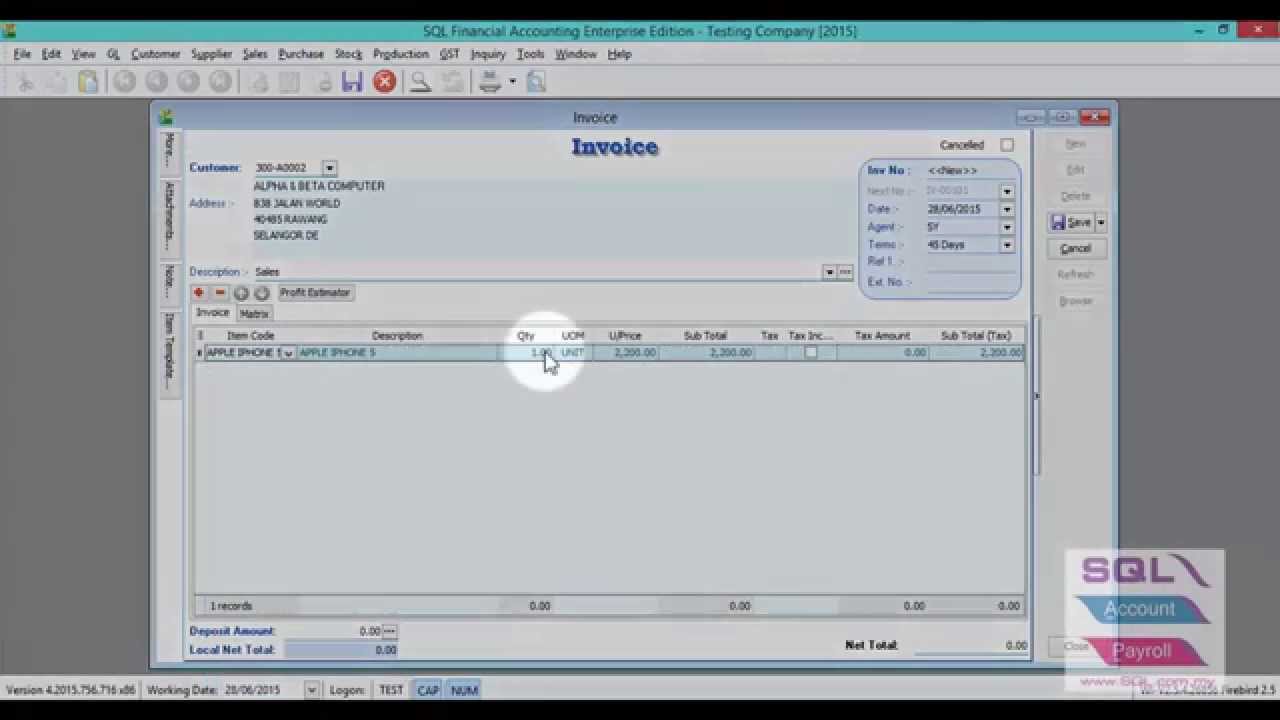Click the First record navigation icon

tap(124, 82)
